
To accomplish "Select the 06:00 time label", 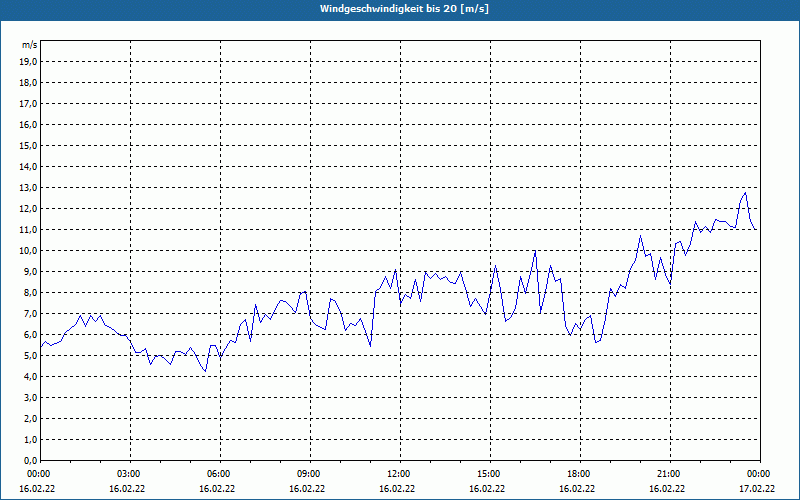I will click(x=220, y=474).
